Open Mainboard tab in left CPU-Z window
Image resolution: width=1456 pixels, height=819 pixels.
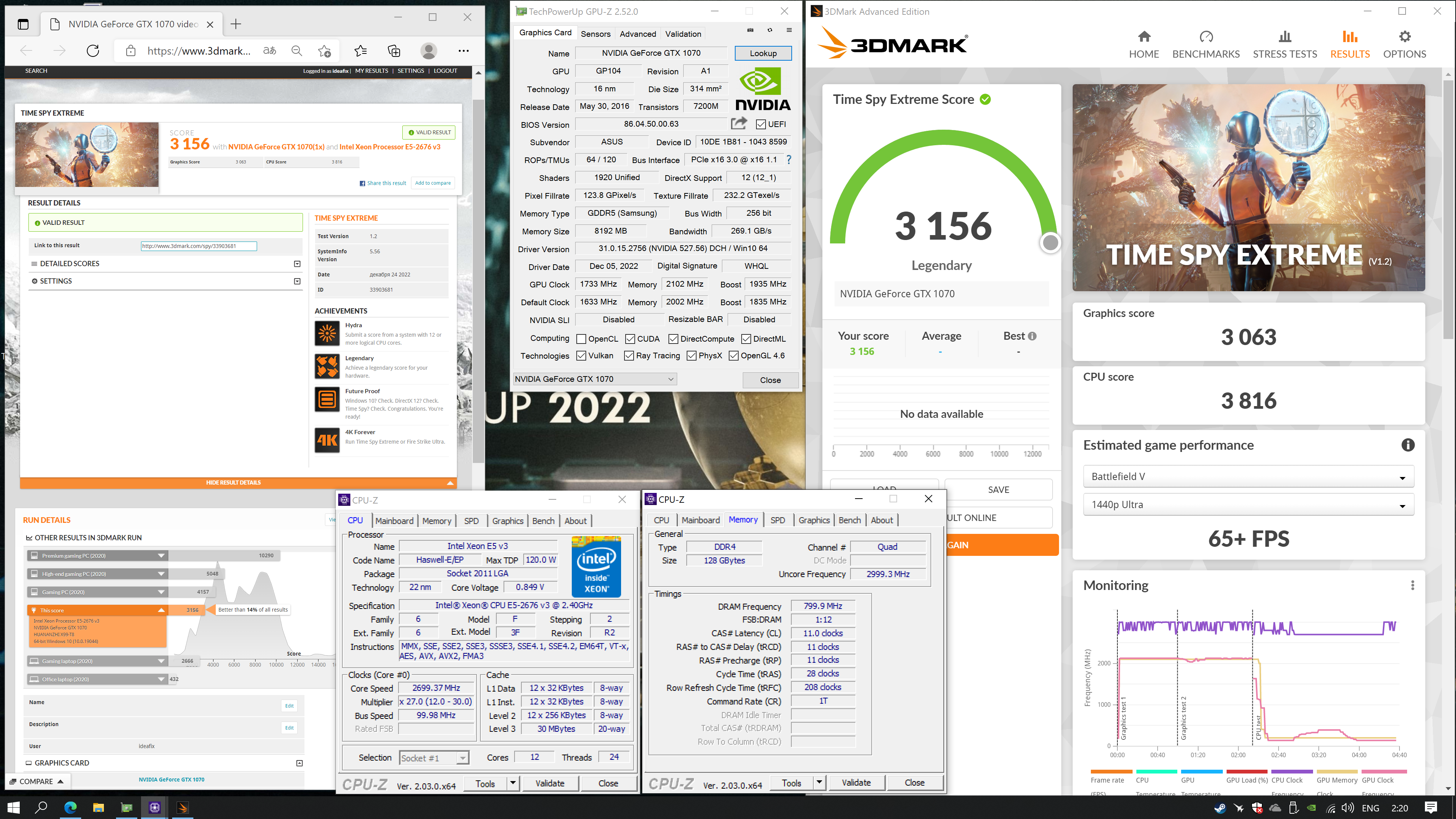(394, 521)
